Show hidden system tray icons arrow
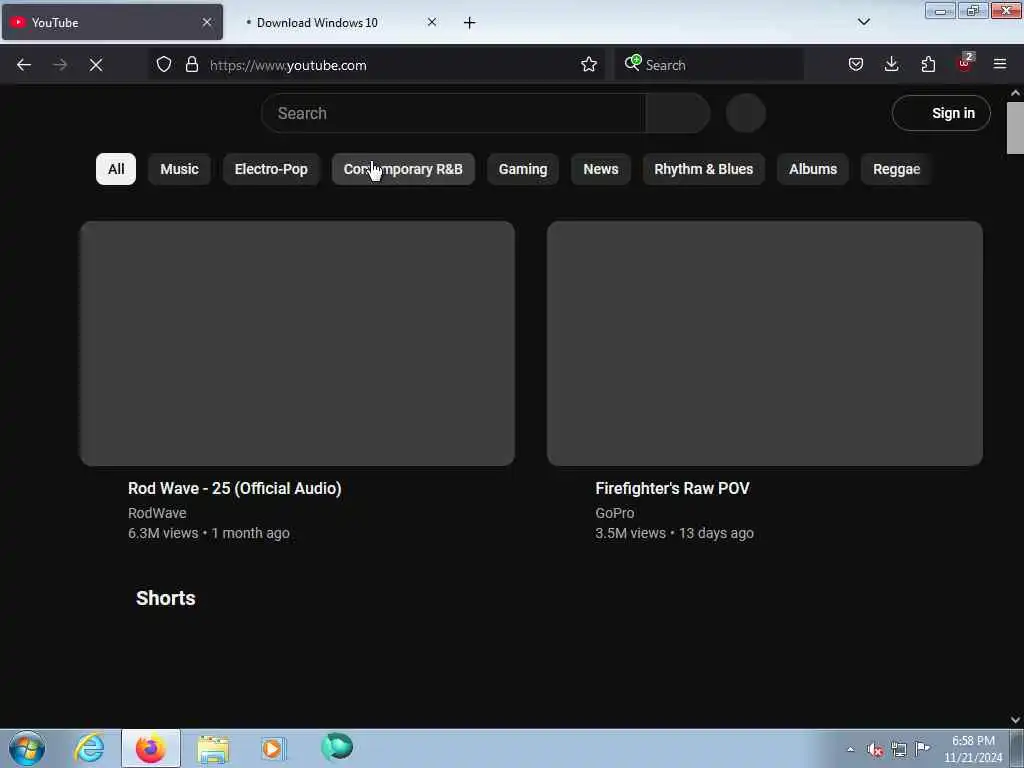This screenshot has width=1024, height=768. pyautogui.click(x=850, y=750)
